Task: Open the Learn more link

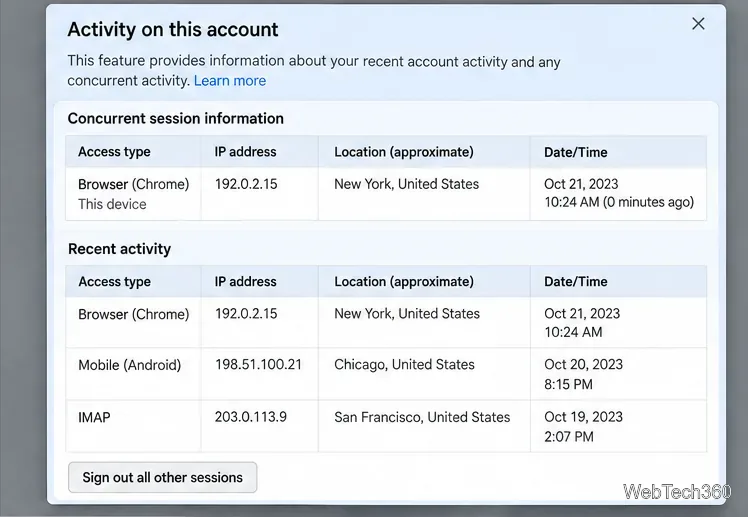Action: click(230, 81)
